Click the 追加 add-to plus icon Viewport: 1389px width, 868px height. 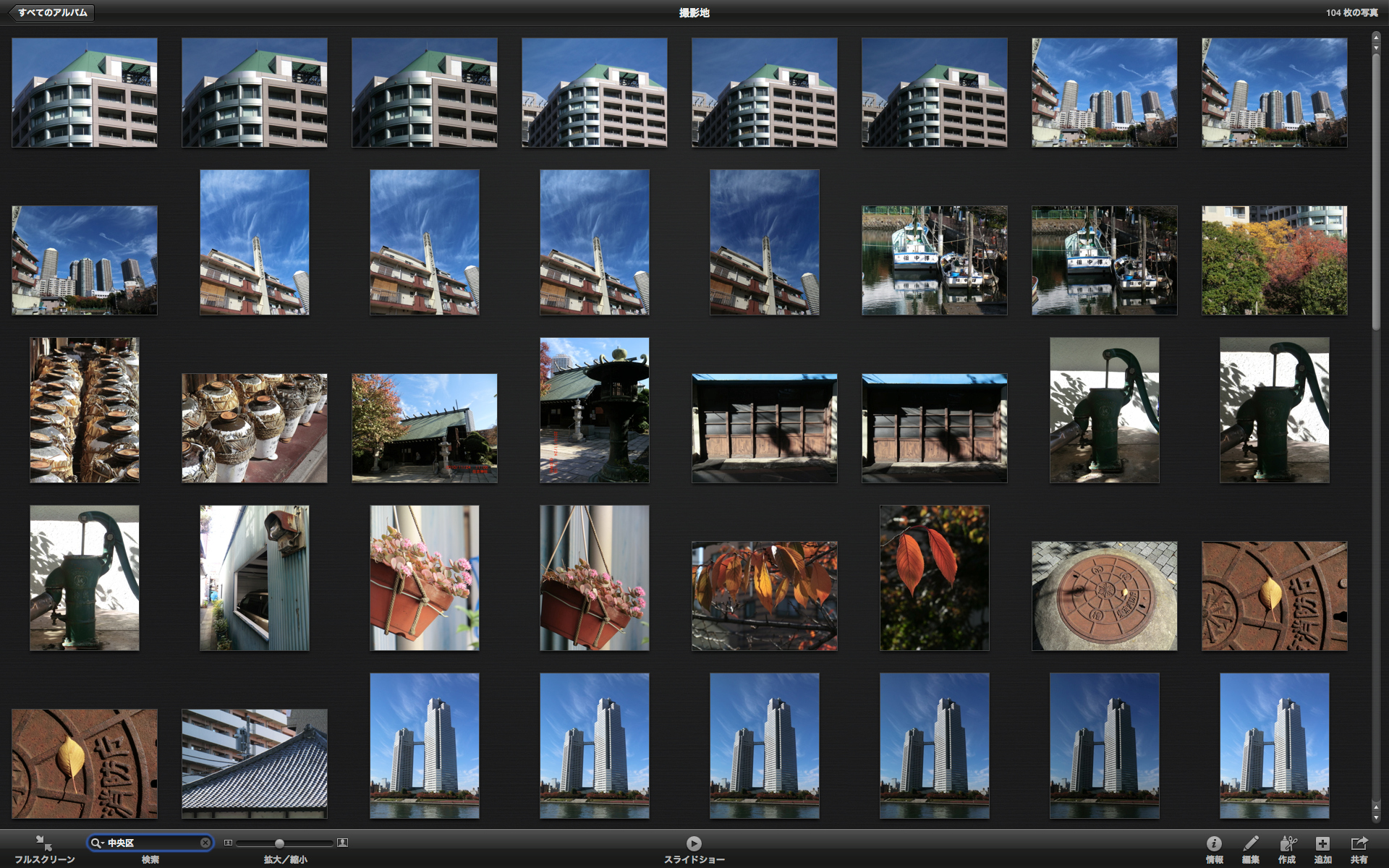click(1322, 843)
